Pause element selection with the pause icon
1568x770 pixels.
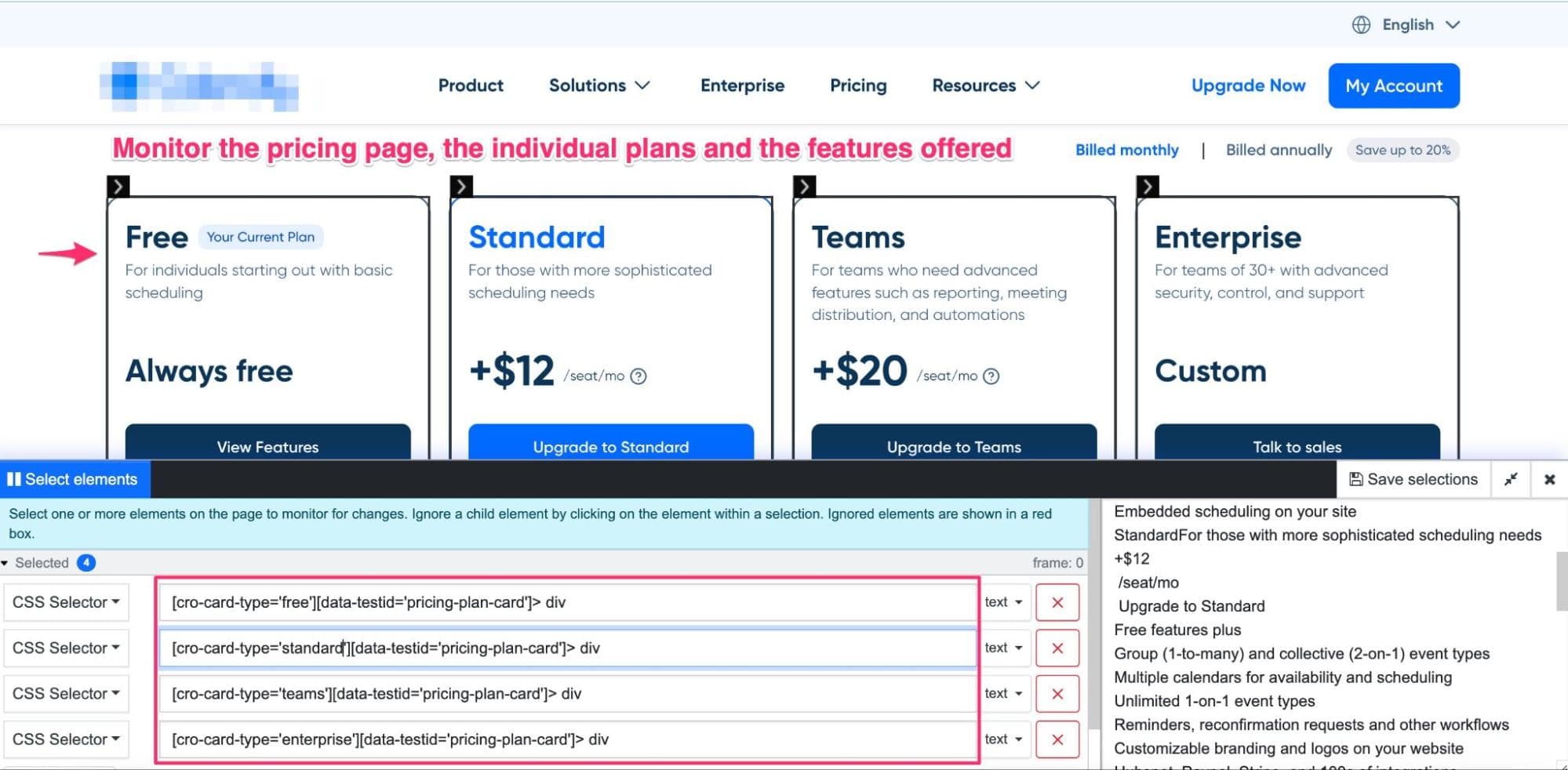tap(15, 478)
